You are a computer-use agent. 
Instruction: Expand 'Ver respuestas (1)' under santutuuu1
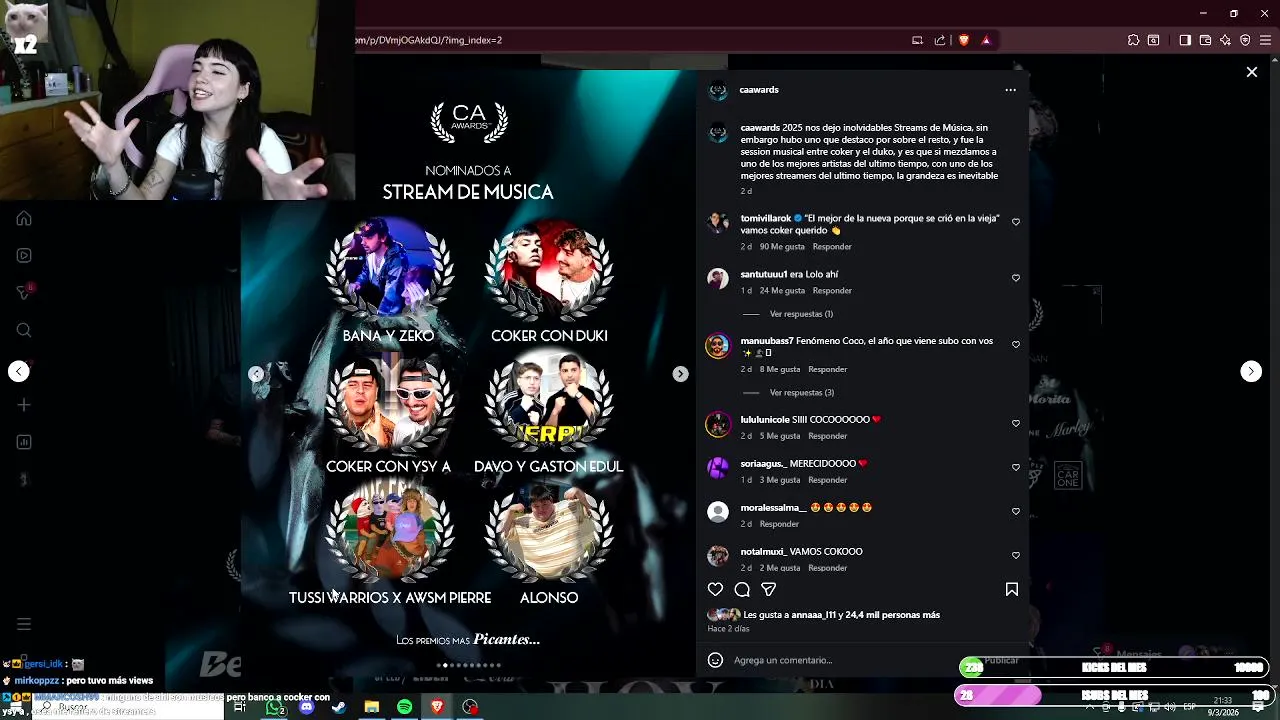[801, 314]
